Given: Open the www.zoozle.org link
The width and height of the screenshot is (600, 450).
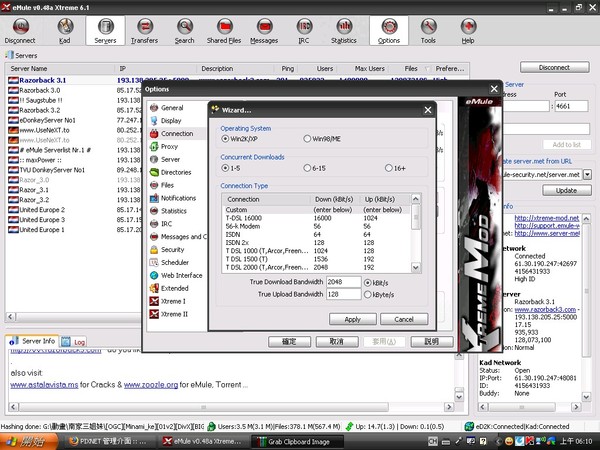Looking at the screenshot, I should click(x=151, y=385).
